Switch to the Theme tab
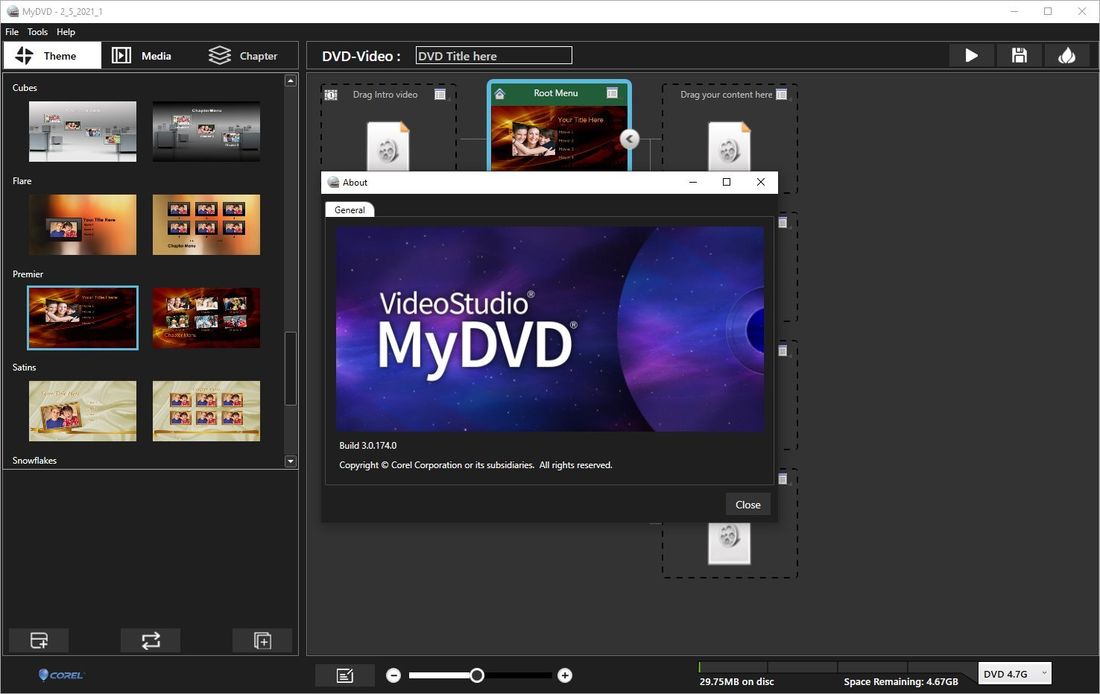Image resolution: width=1100 pixels, height=694 pixels. pos(53,55)
